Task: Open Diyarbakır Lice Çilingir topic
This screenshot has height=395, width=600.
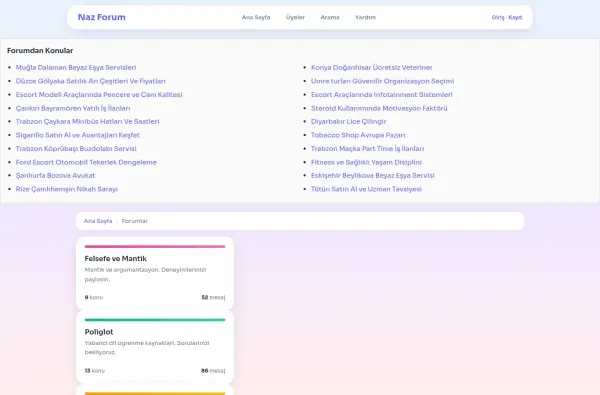Action: pyautogui.click(x=349, y=121)
